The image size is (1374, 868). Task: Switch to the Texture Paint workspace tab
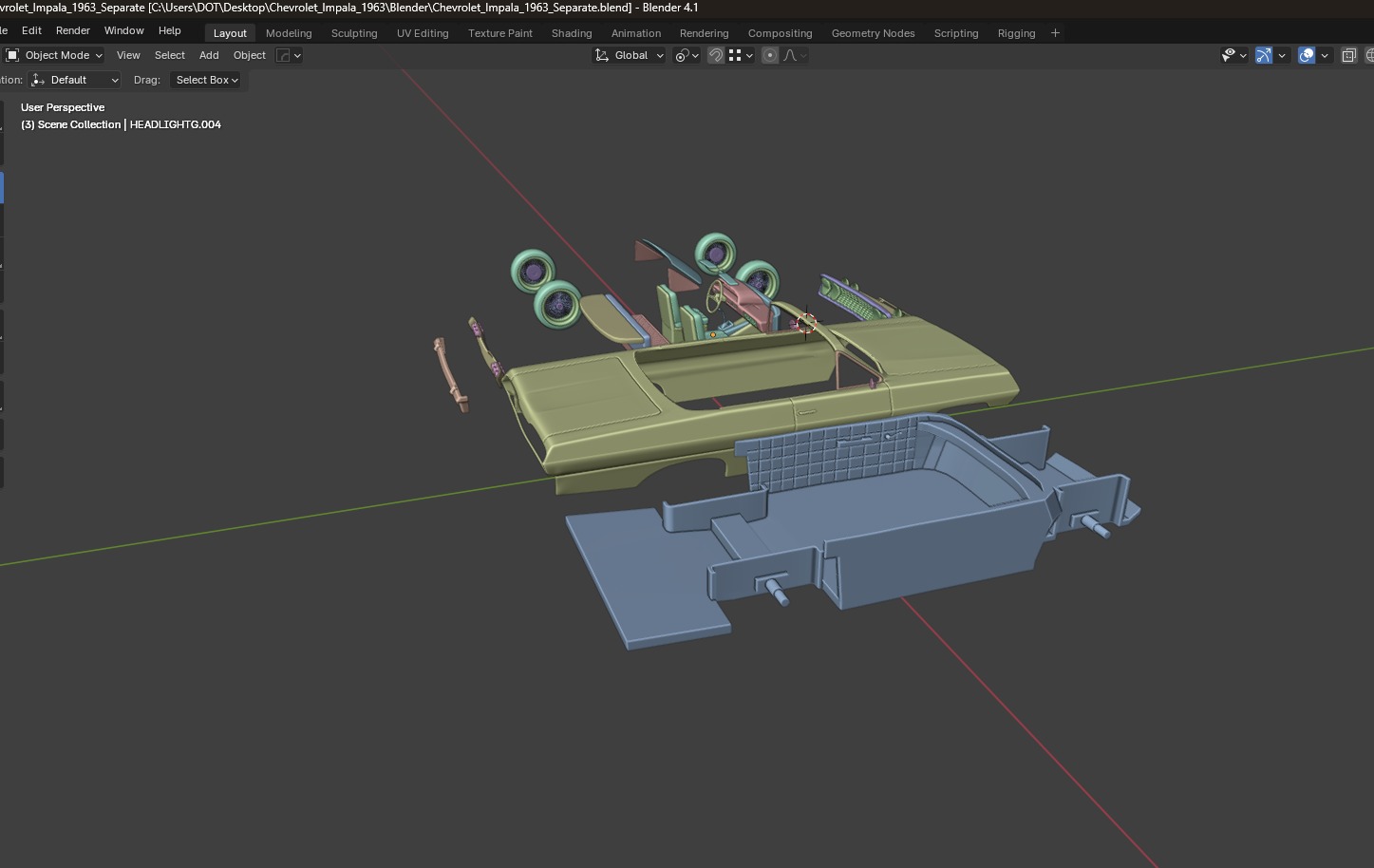(500, 33)
